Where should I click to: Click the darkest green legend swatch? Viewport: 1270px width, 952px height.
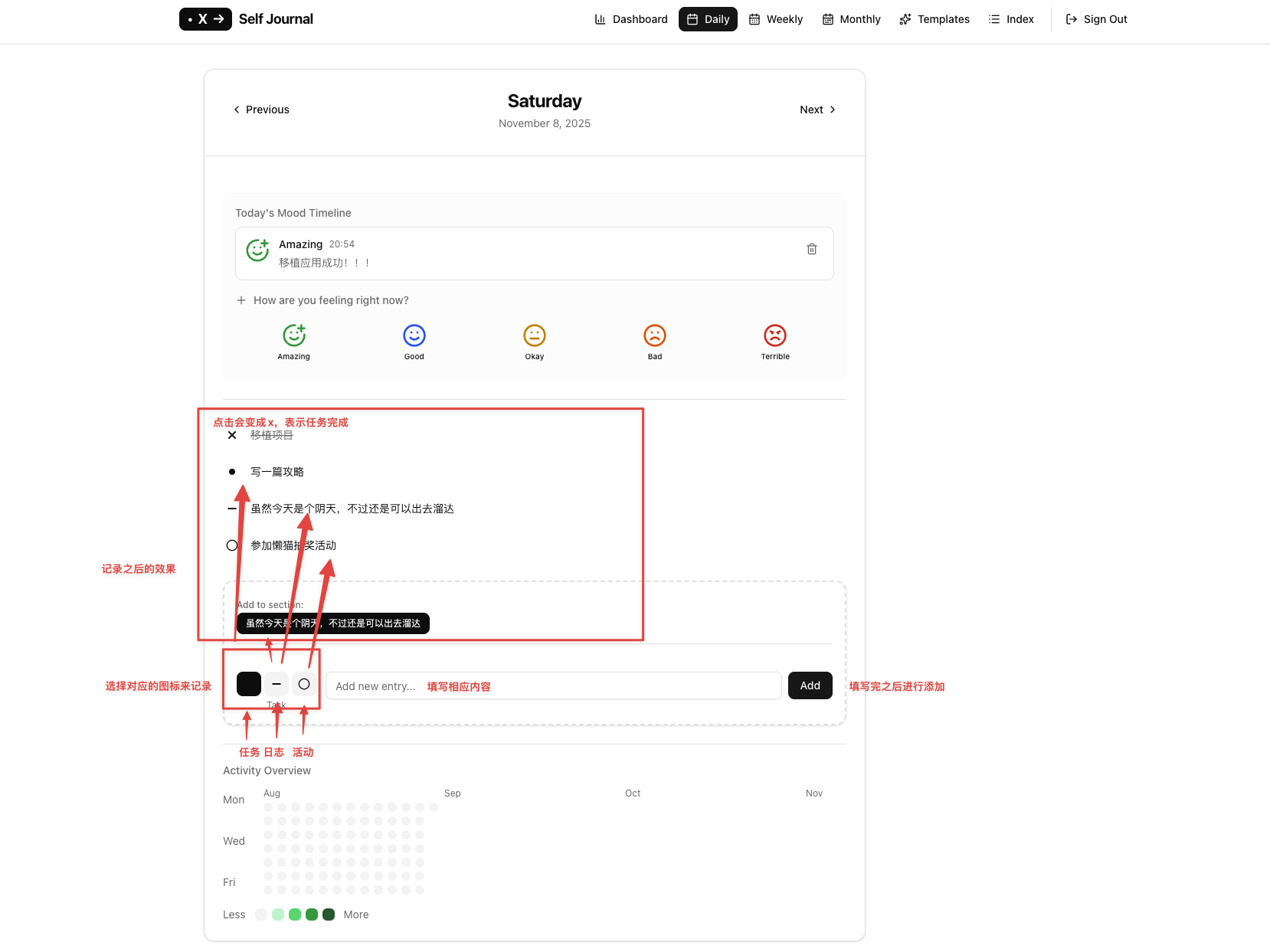(x=329, y=914)
